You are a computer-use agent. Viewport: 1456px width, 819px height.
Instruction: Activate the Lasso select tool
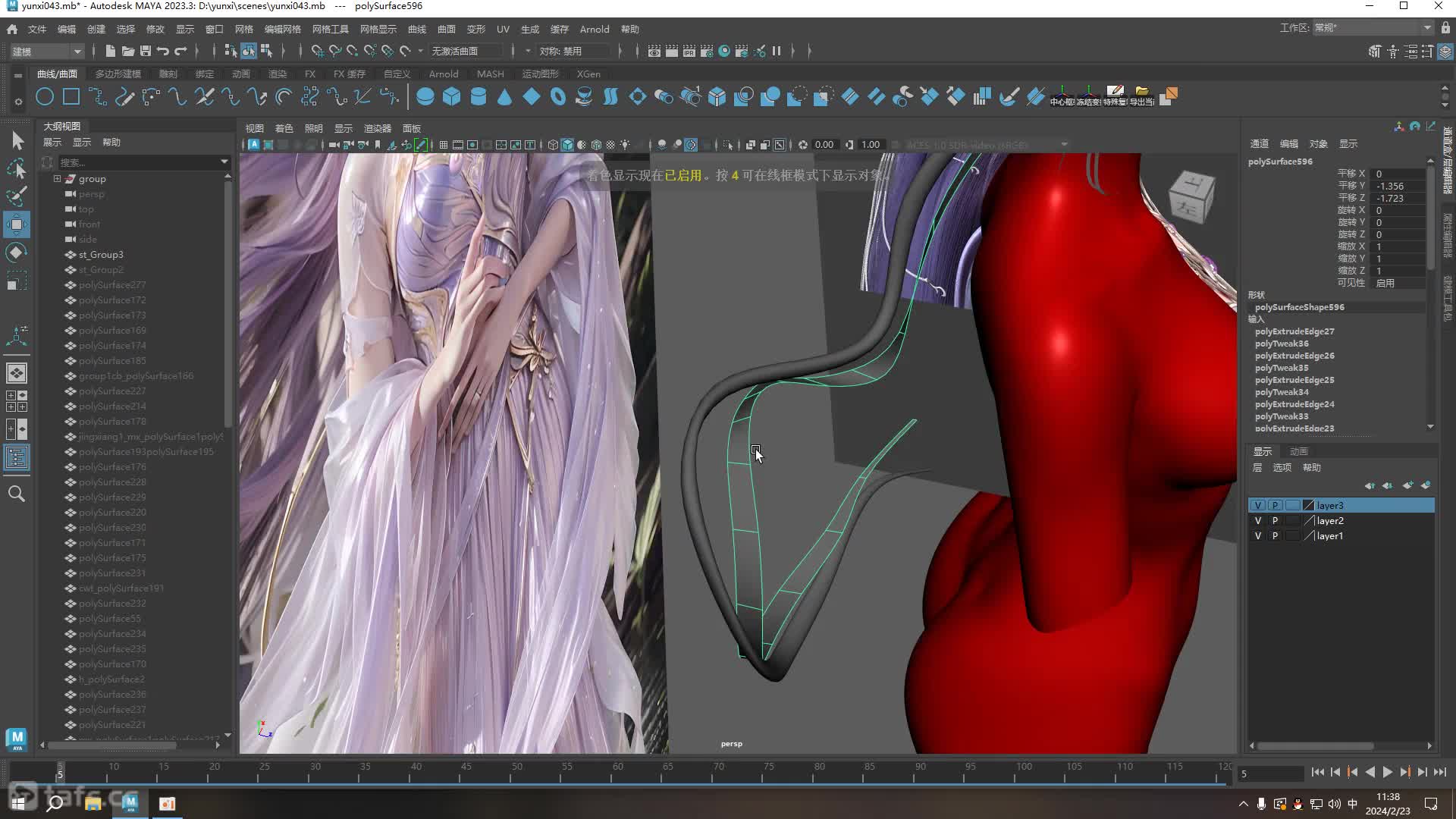pos(17,168)
